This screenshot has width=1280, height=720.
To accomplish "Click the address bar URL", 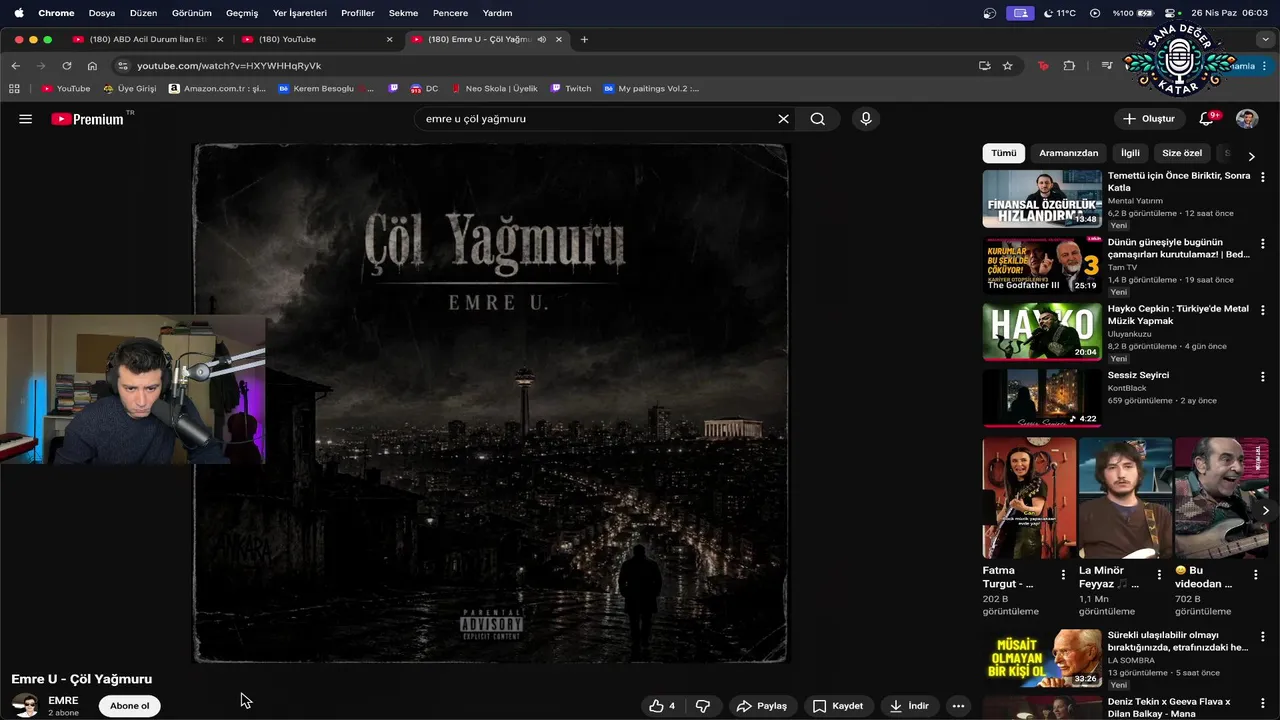I will [x=229, y=66].
